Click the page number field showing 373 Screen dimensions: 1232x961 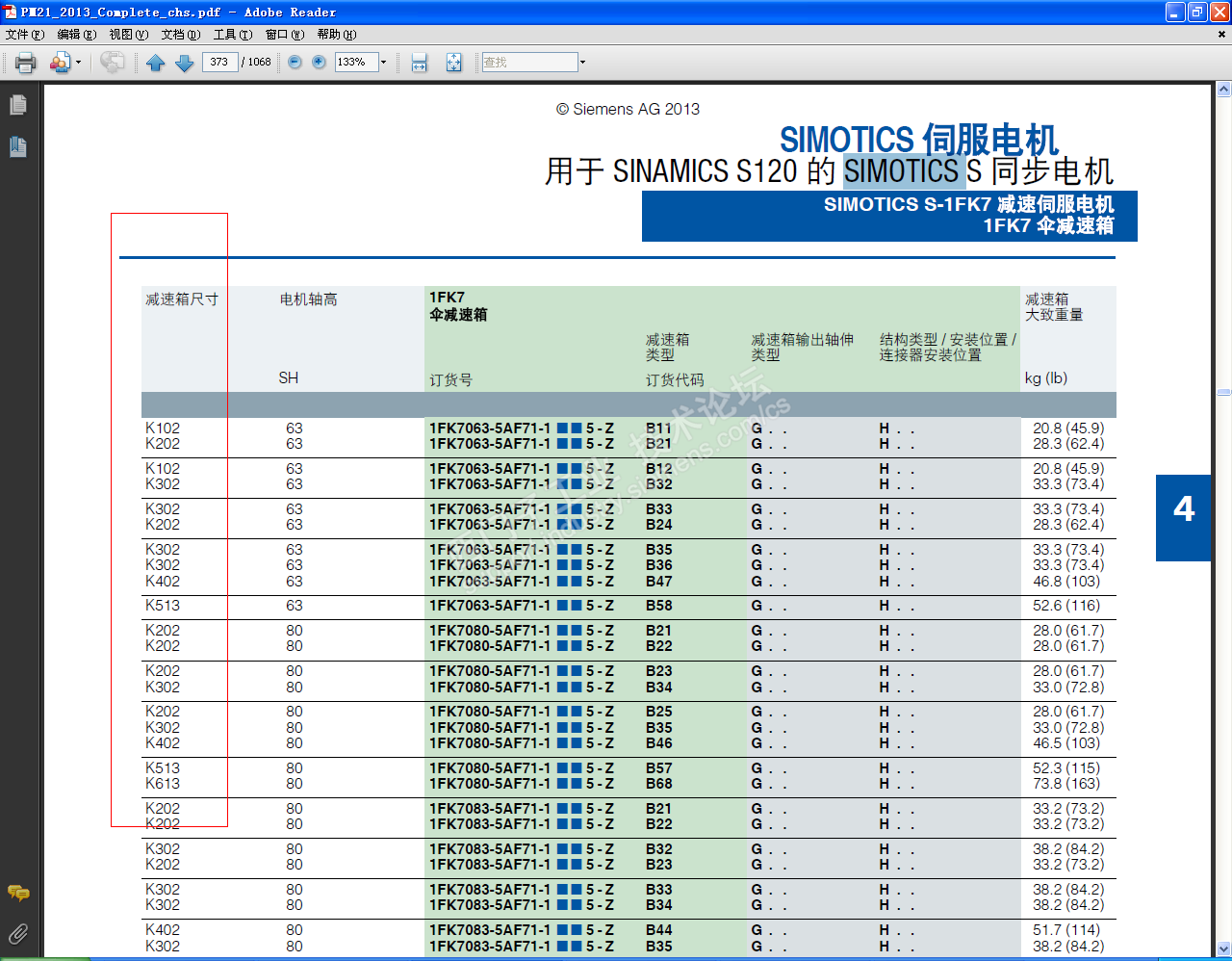[x=220, y=62]
